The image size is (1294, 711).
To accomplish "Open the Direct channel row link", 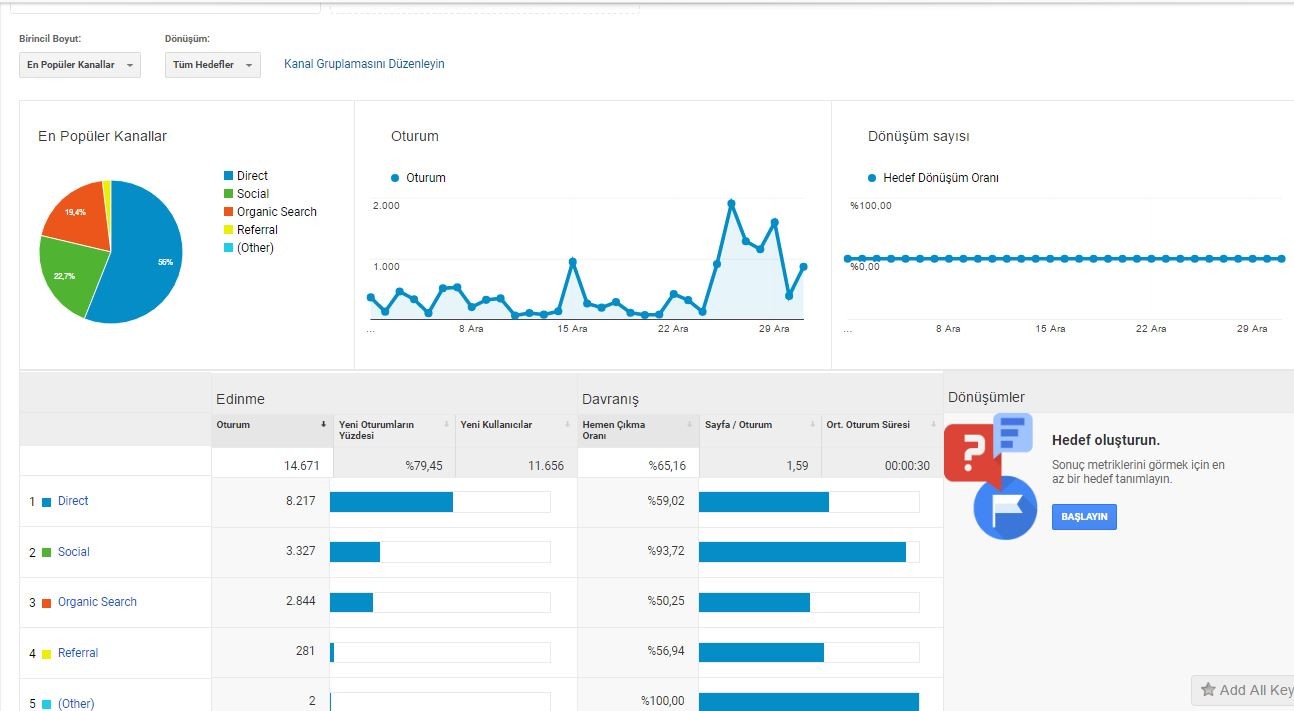I will point(73,501).
